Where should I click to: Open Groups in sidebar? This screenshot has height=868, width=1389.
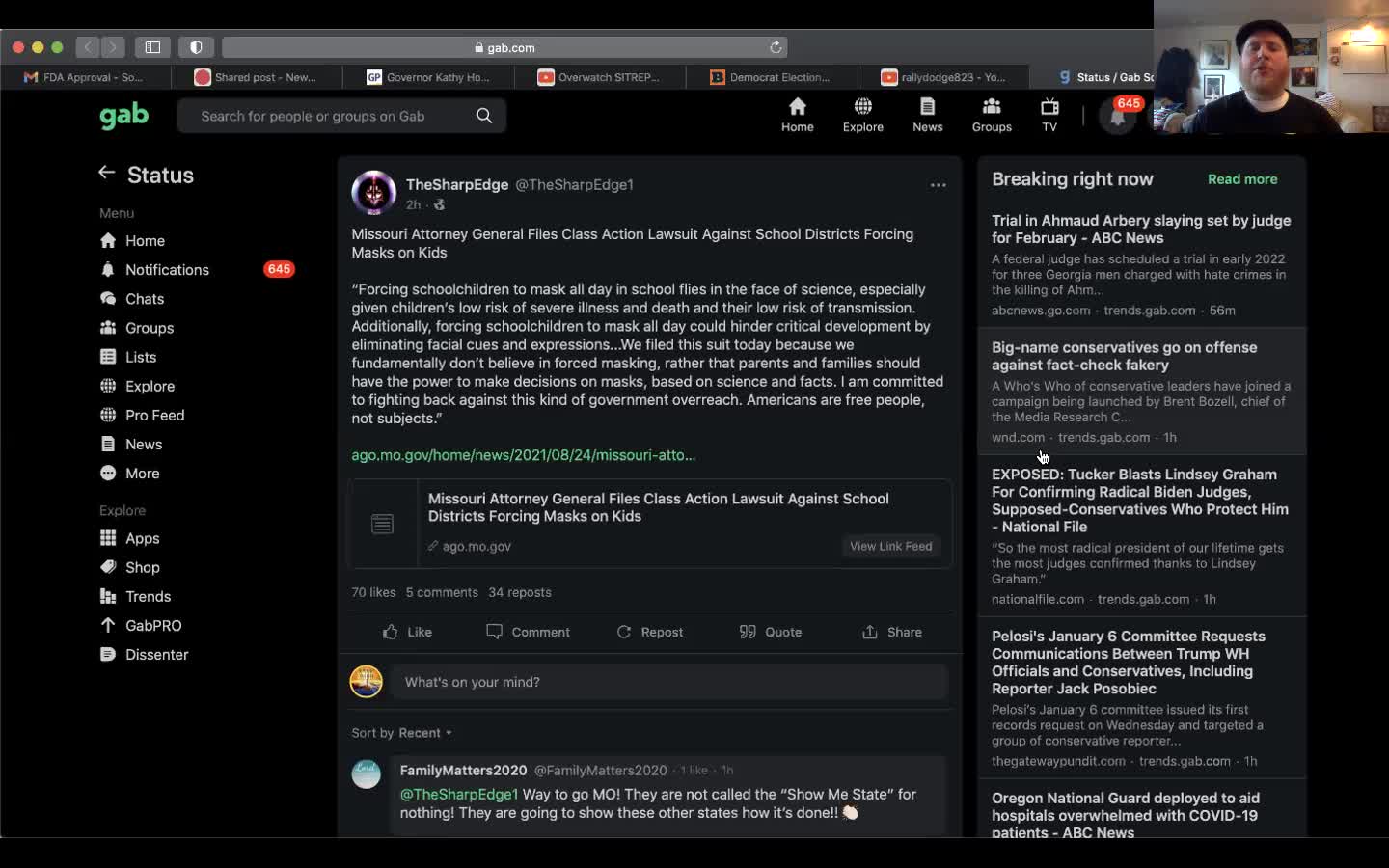(137, 328)
